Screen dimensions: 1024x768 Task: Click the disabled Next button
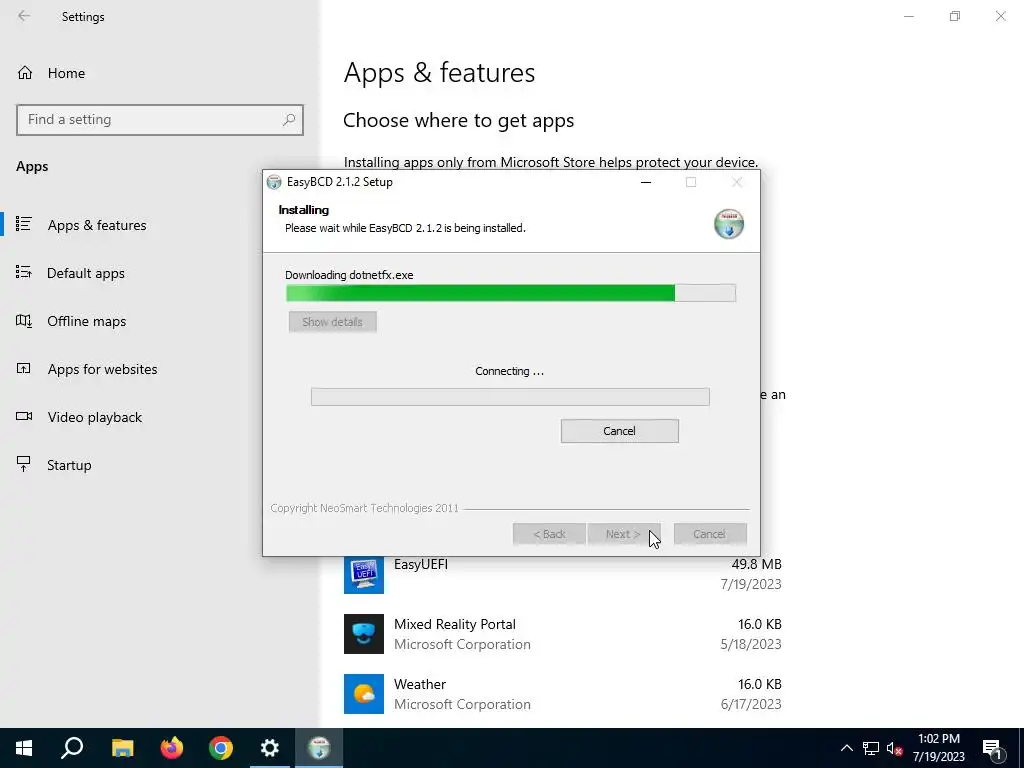(624, 534)
